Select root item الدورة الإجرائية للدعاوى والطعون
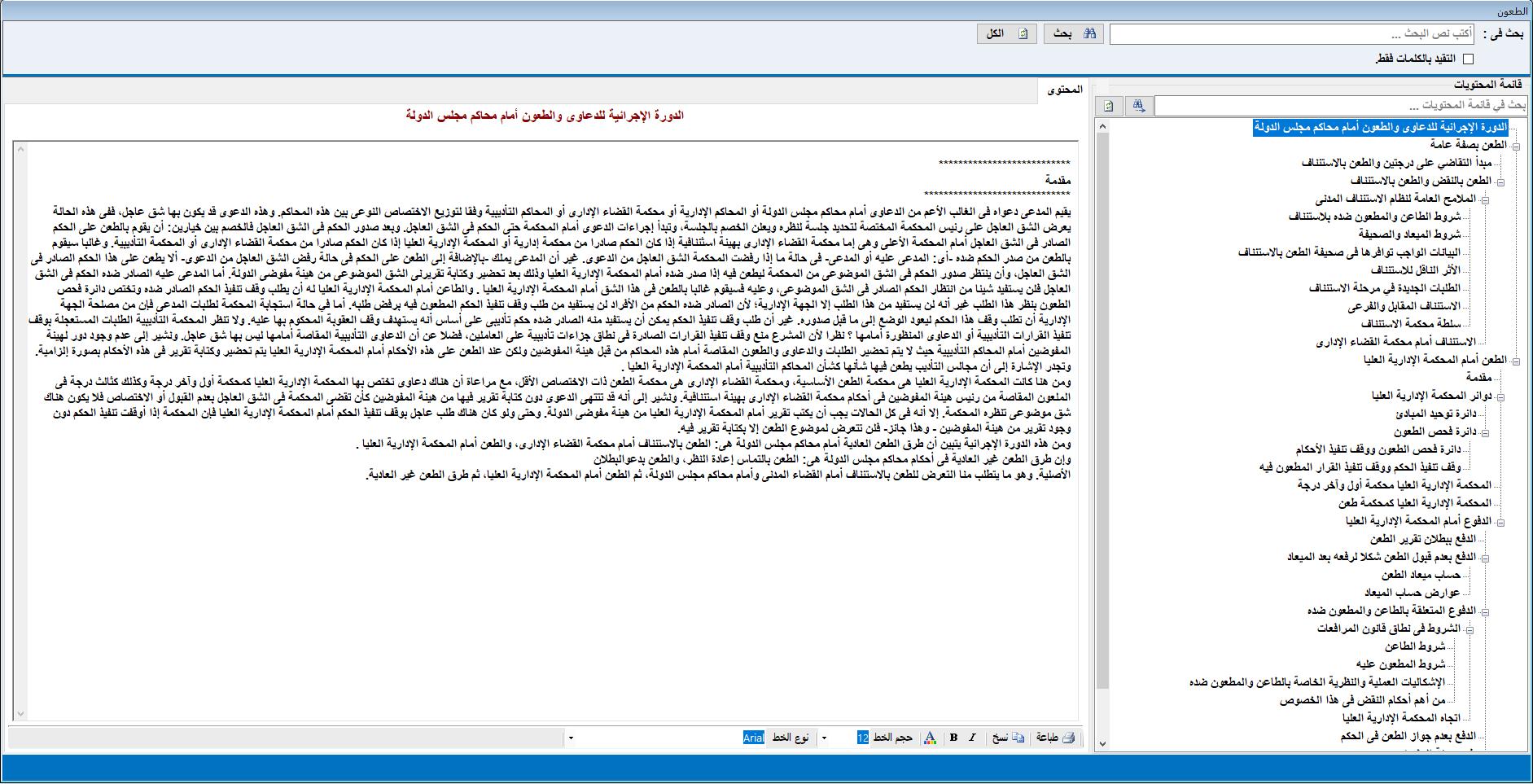The height and width of the screenshot is (784, 1533). [1381, 127]
